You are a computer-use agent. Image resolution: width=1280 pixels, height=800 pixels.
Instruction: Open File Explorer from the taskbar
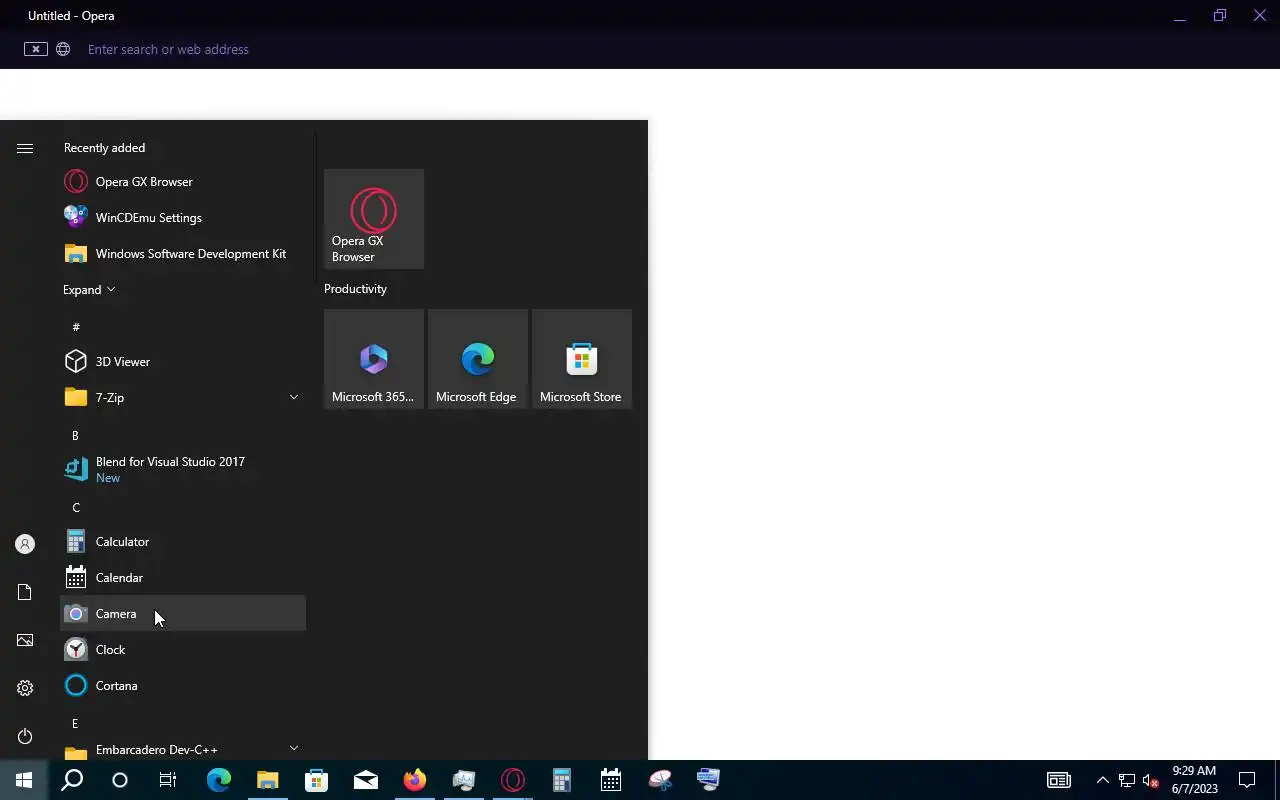click(268, 780)
